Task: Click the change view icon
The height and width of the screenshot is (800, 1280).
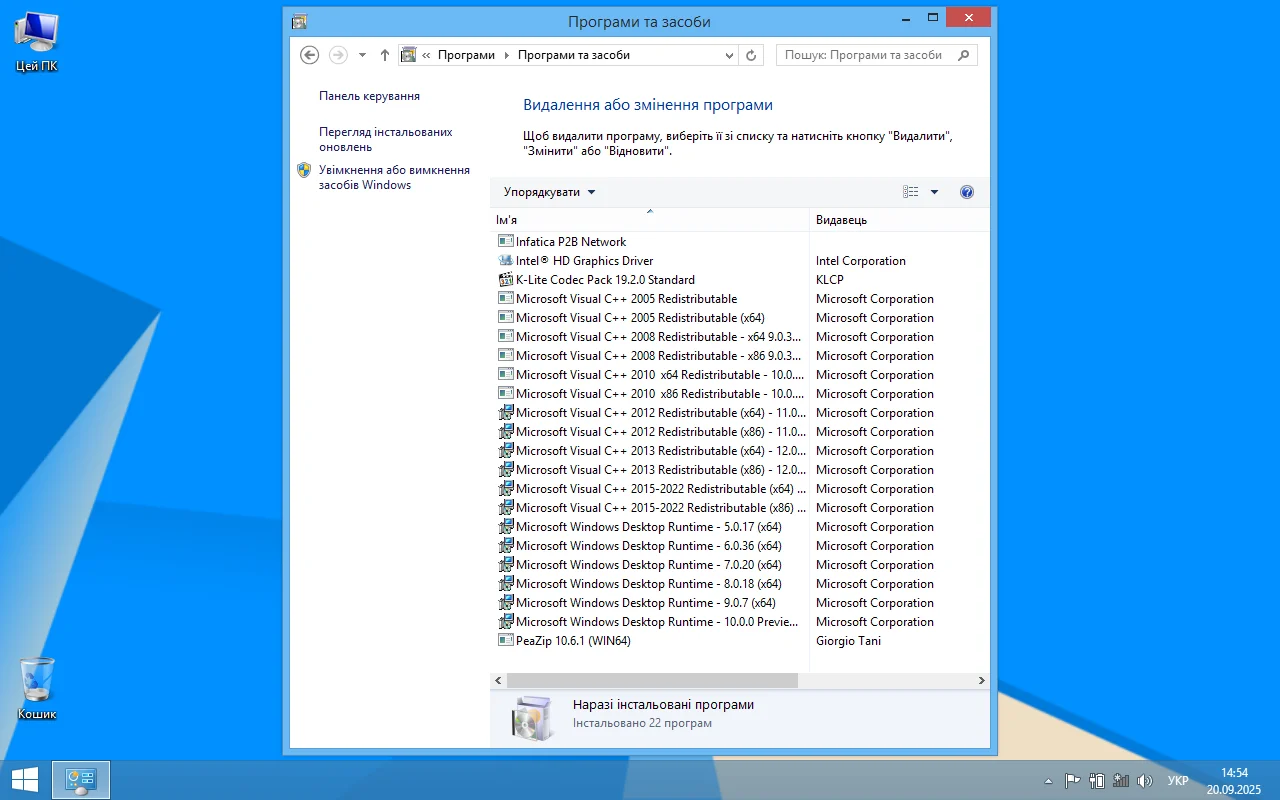Action: tap(911, 192)
